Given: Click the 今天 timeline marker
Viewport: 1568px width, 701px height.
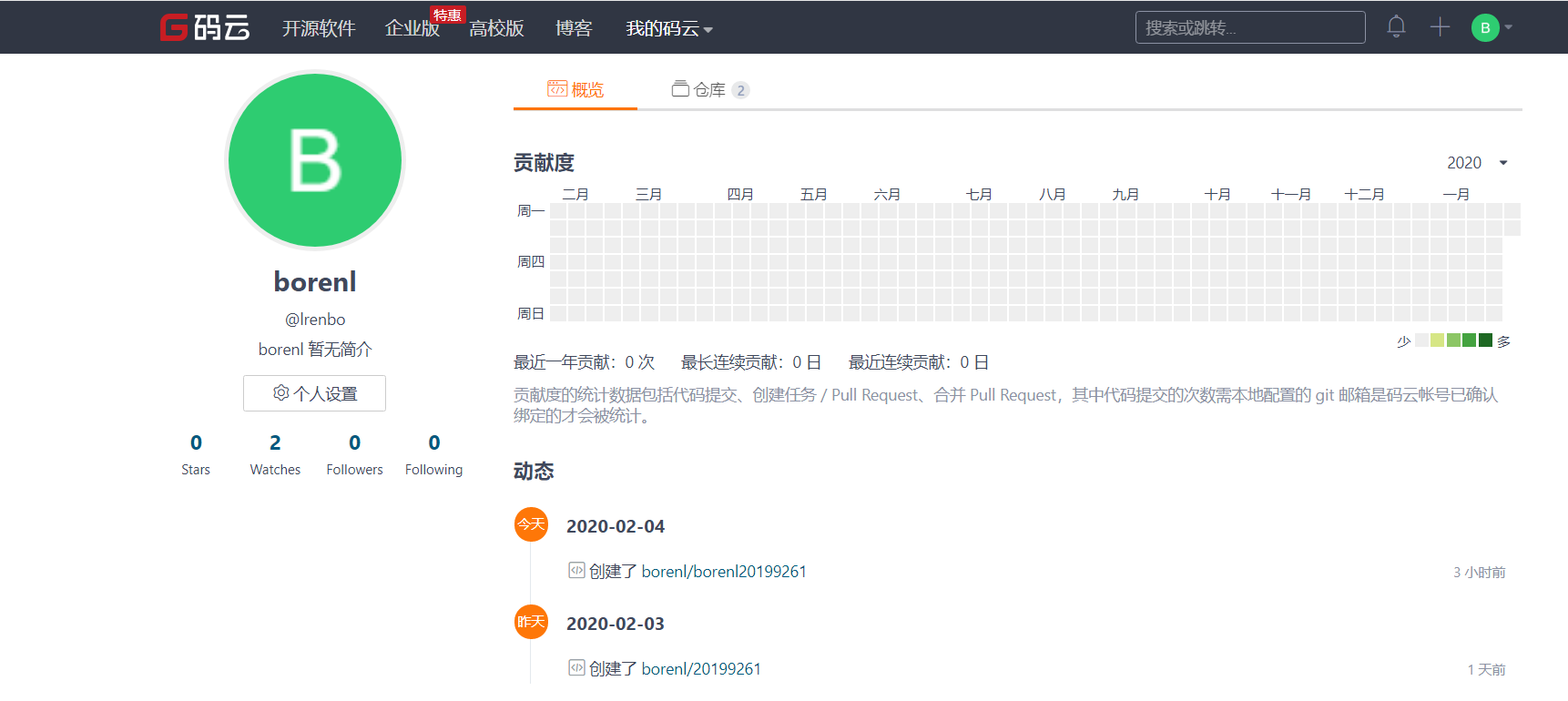Looking at the screenshot, I should (x=531, y=524).
